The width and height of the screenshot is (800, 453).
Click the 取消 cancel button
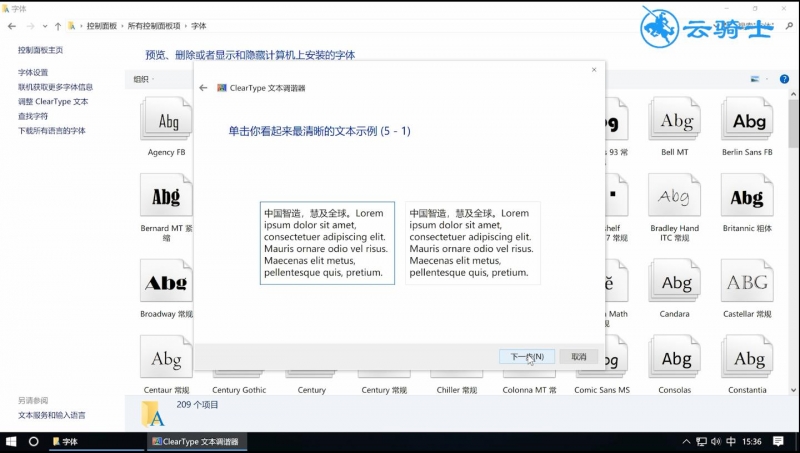(x=579, y=357)
